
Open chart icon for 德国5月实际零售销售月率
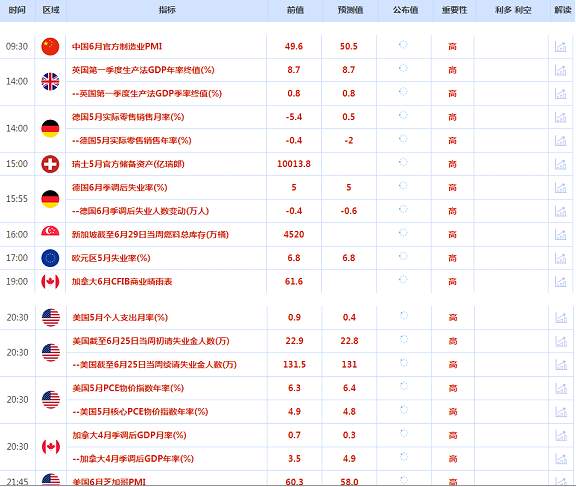point(560,117)
